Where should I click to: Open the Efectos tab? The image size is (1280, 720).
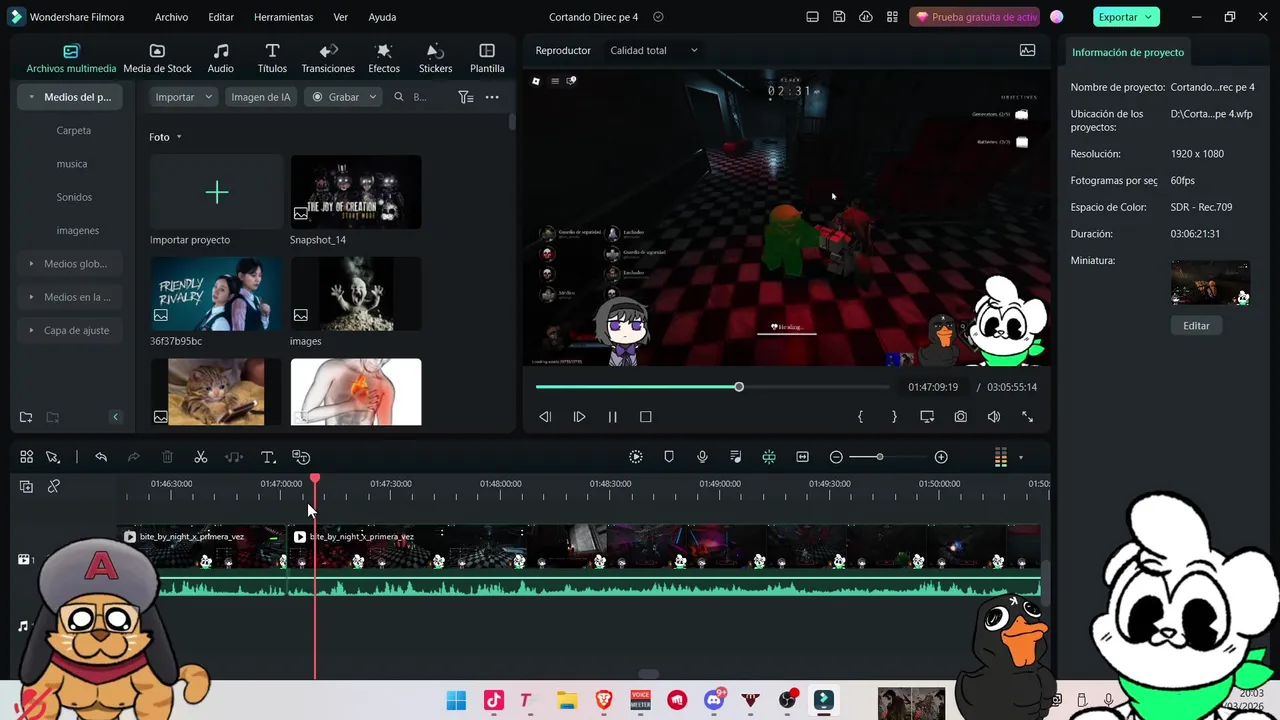pyautogui.click(x=384, y=59)
